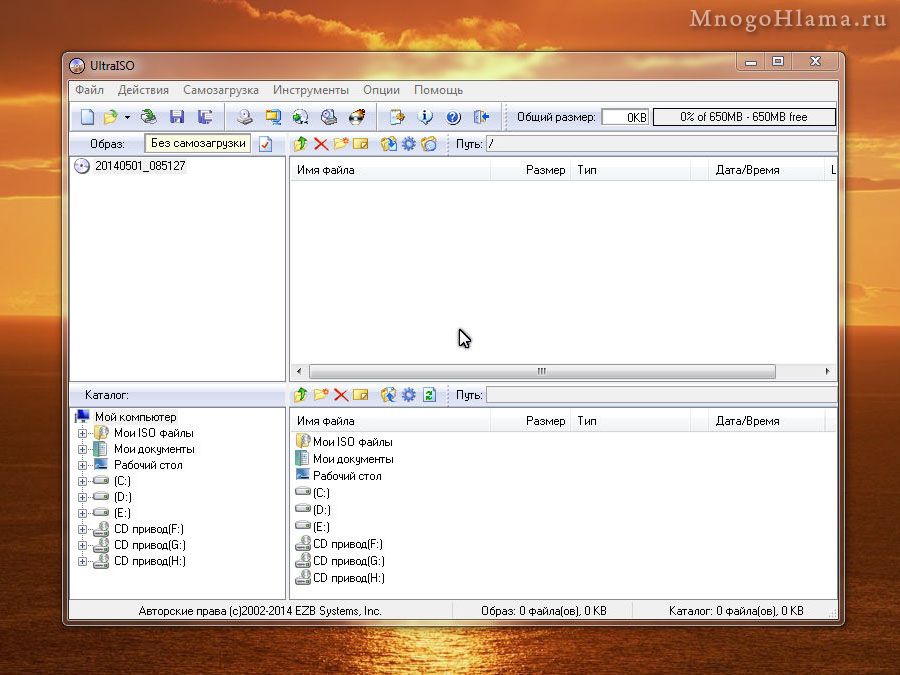Click the image info 'i' icon
900x675 pixels.
(425, 117)
